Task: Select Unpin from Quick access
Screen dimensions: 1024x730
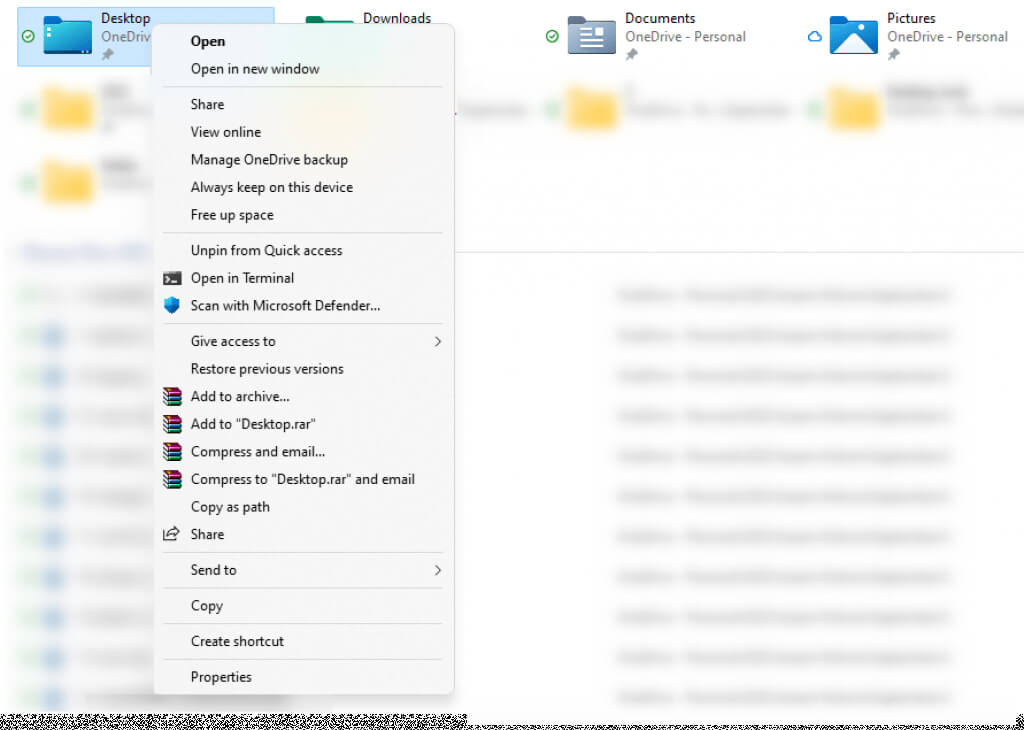Action: pyautogui.click(x=266, y=250)
